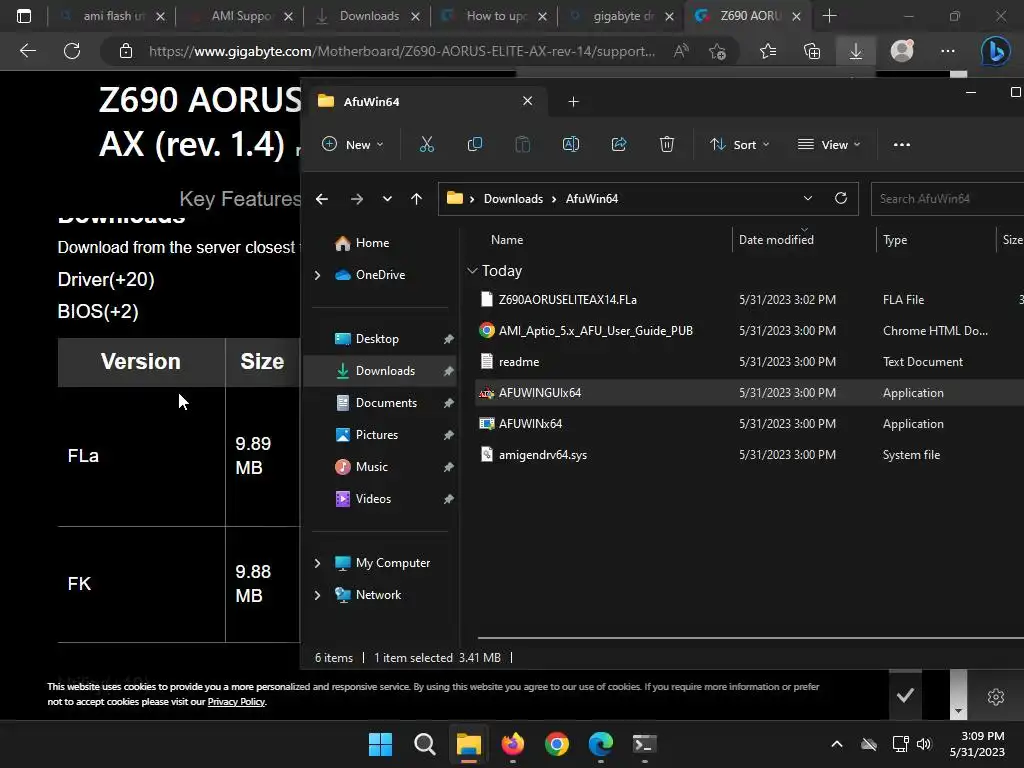This screenshot has height=768, width=1024.
Task: Switch to the ami flash browser tab
Action: [x=112, y=16]
